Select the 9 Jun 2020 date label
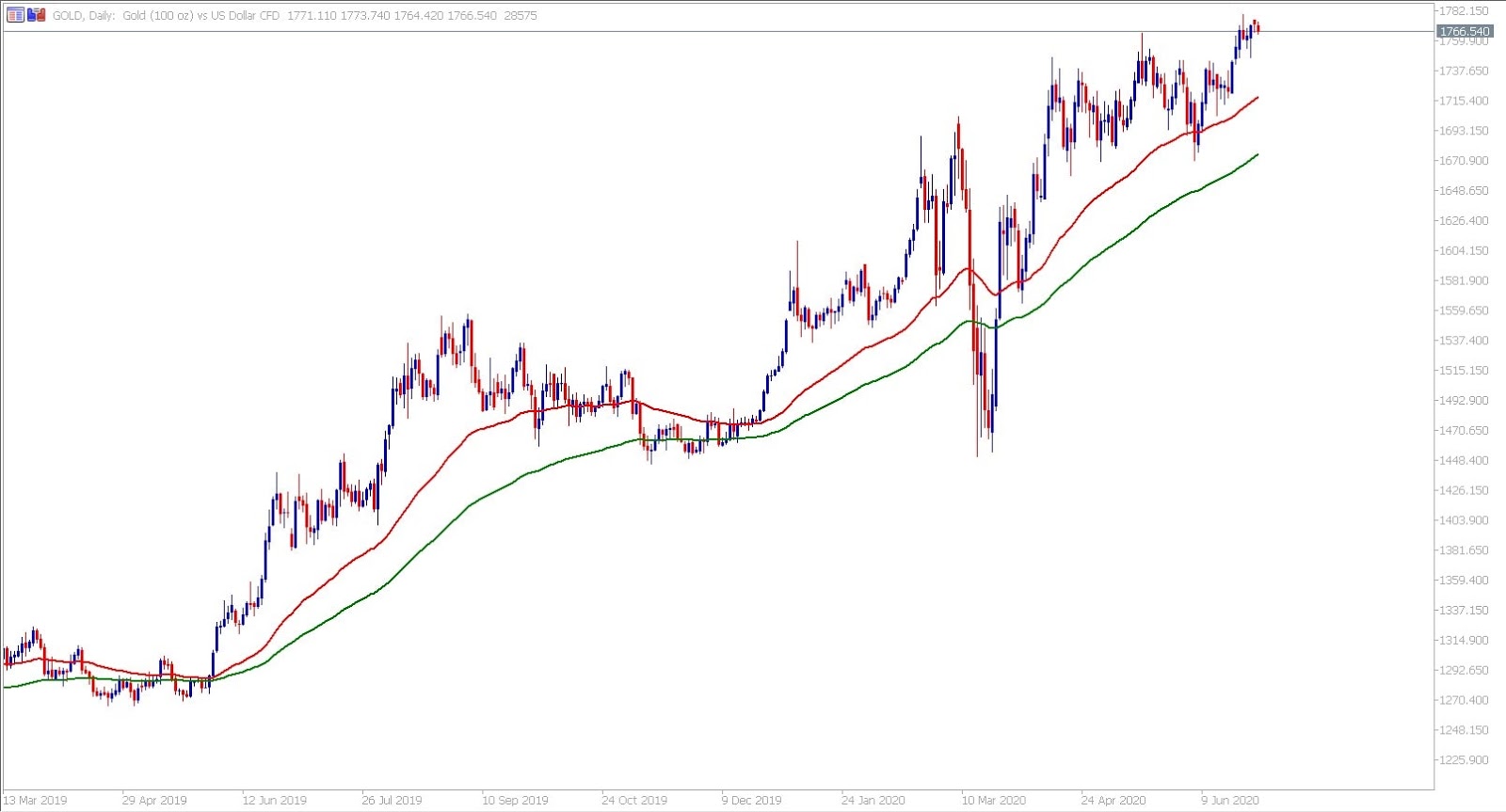This screenshot has width=1506, height=812. [x=1230, y=801]
